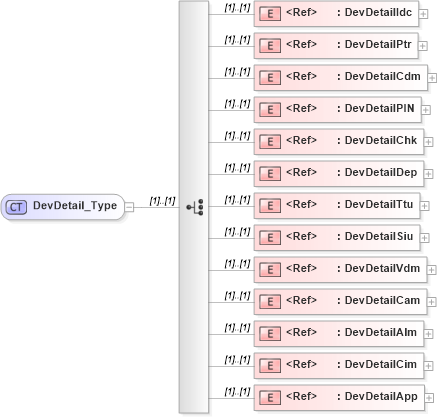Click the E icon of DevDetailCdm
The width and height of the screenshot is (437, 417).
[270, 78]
